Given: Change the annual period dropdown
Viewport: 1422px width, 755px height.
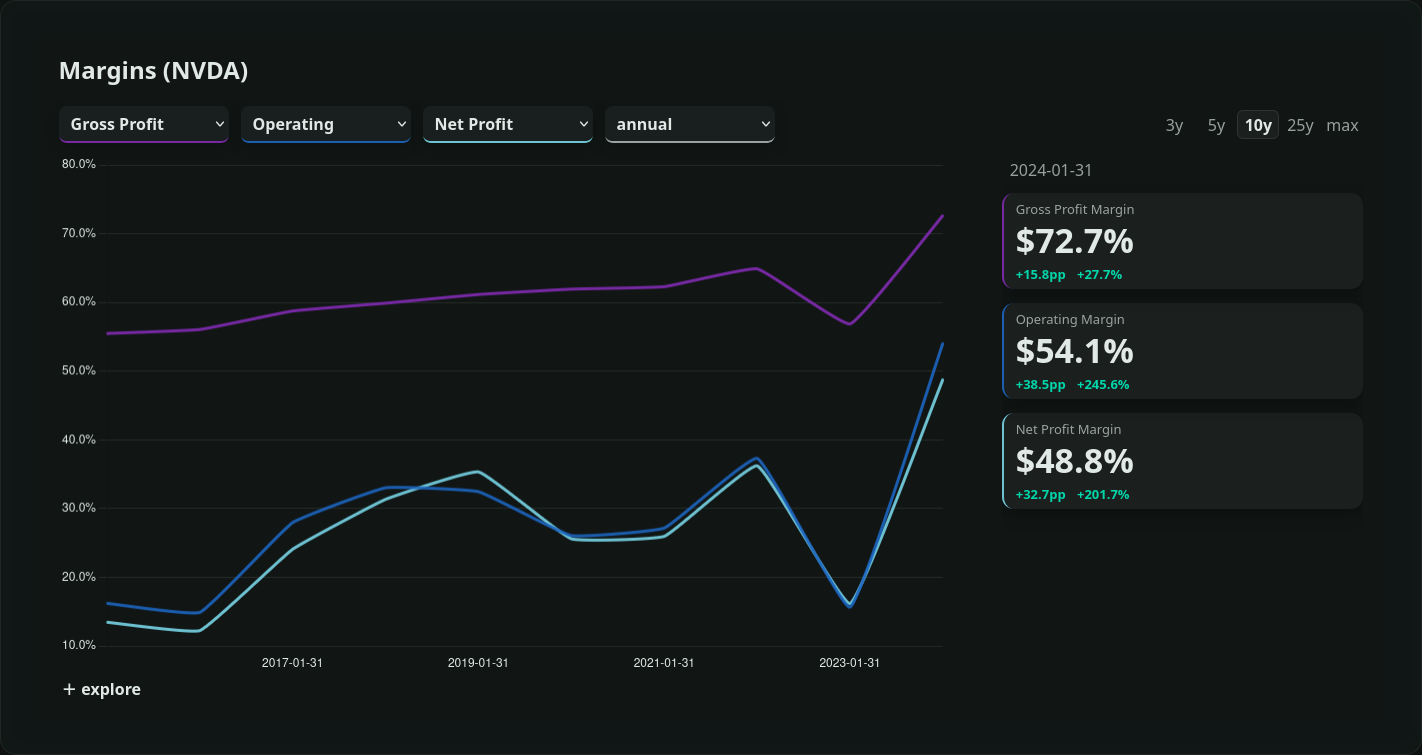Looking at the screenshot, I should point(690,124).
